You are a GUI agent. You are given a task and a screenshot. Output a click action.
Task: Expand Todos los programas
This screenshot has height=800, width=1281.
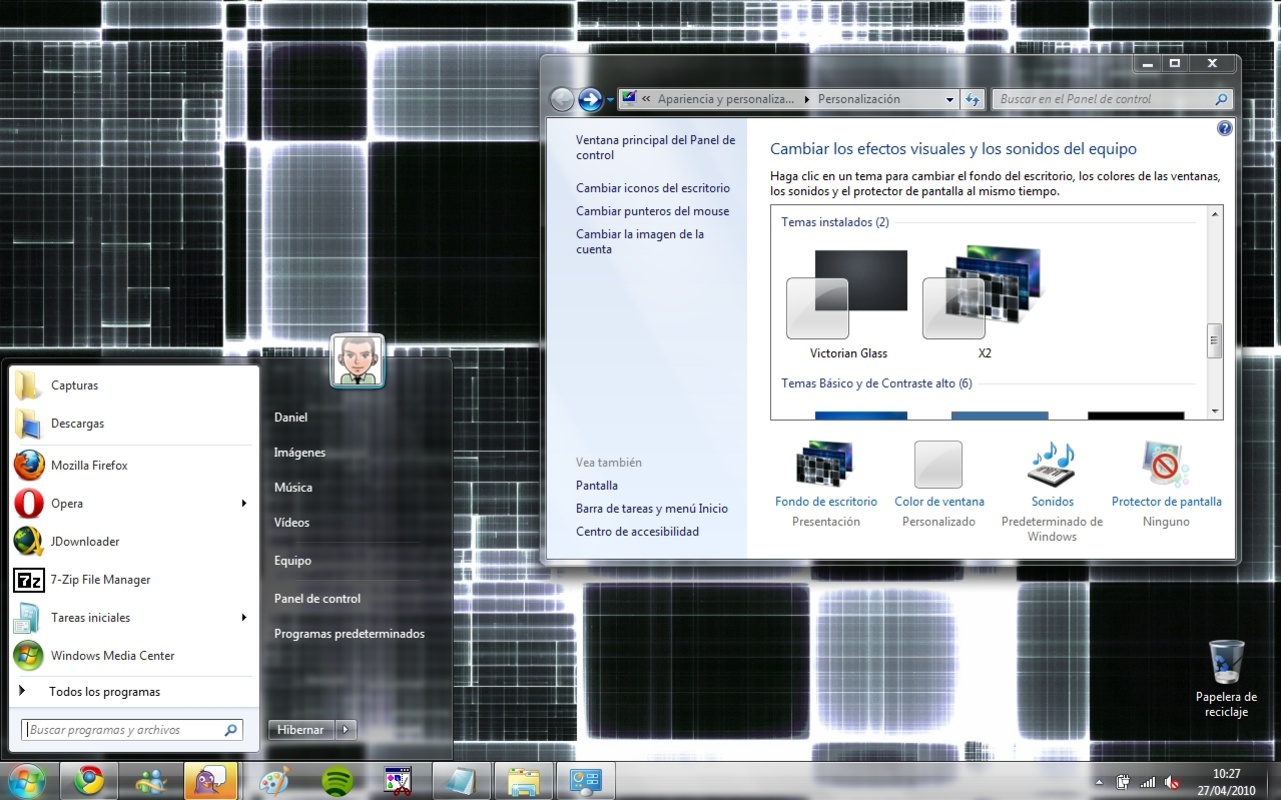(130, 691)
